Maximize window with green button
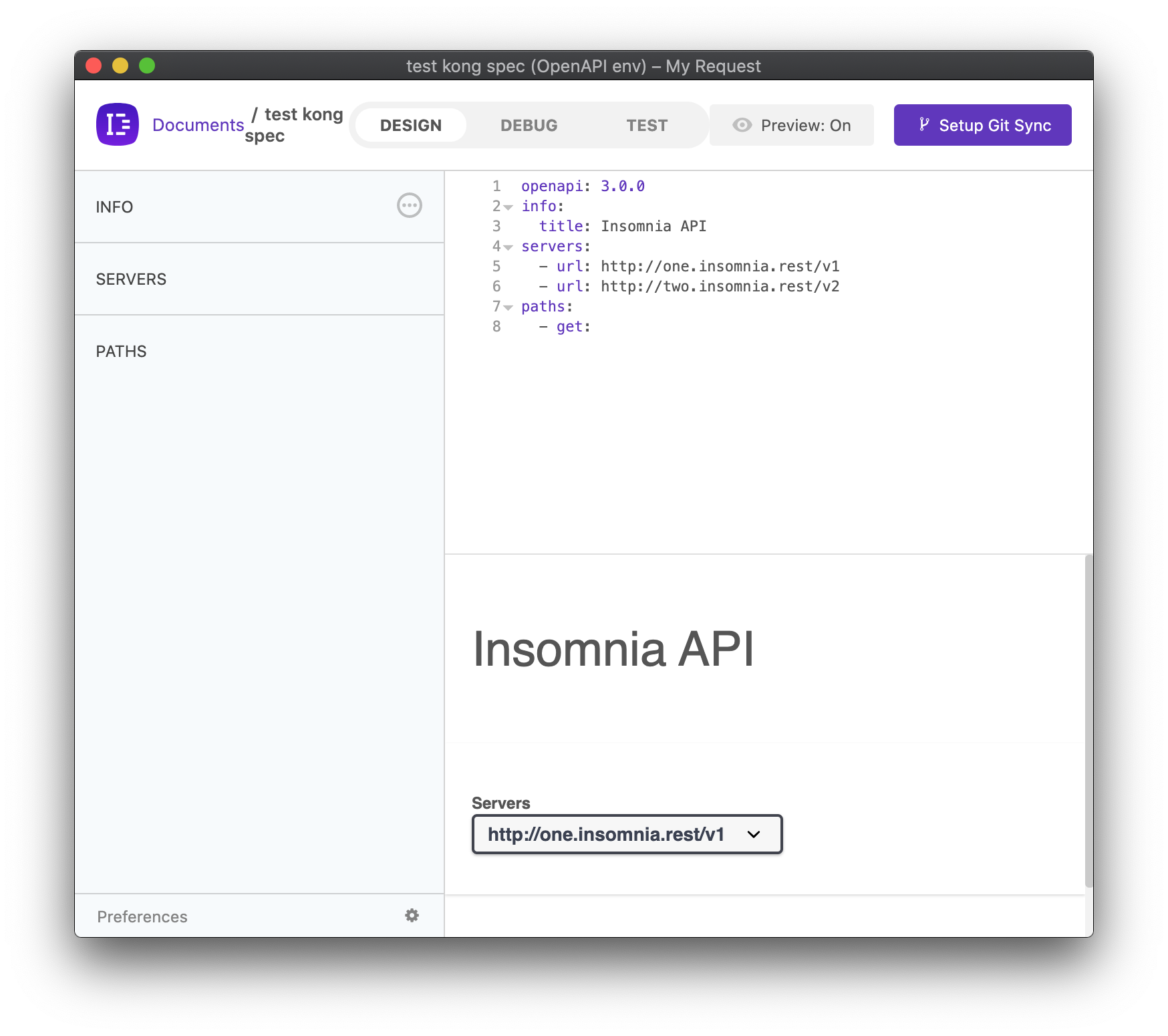 click(x=147, y=66)
